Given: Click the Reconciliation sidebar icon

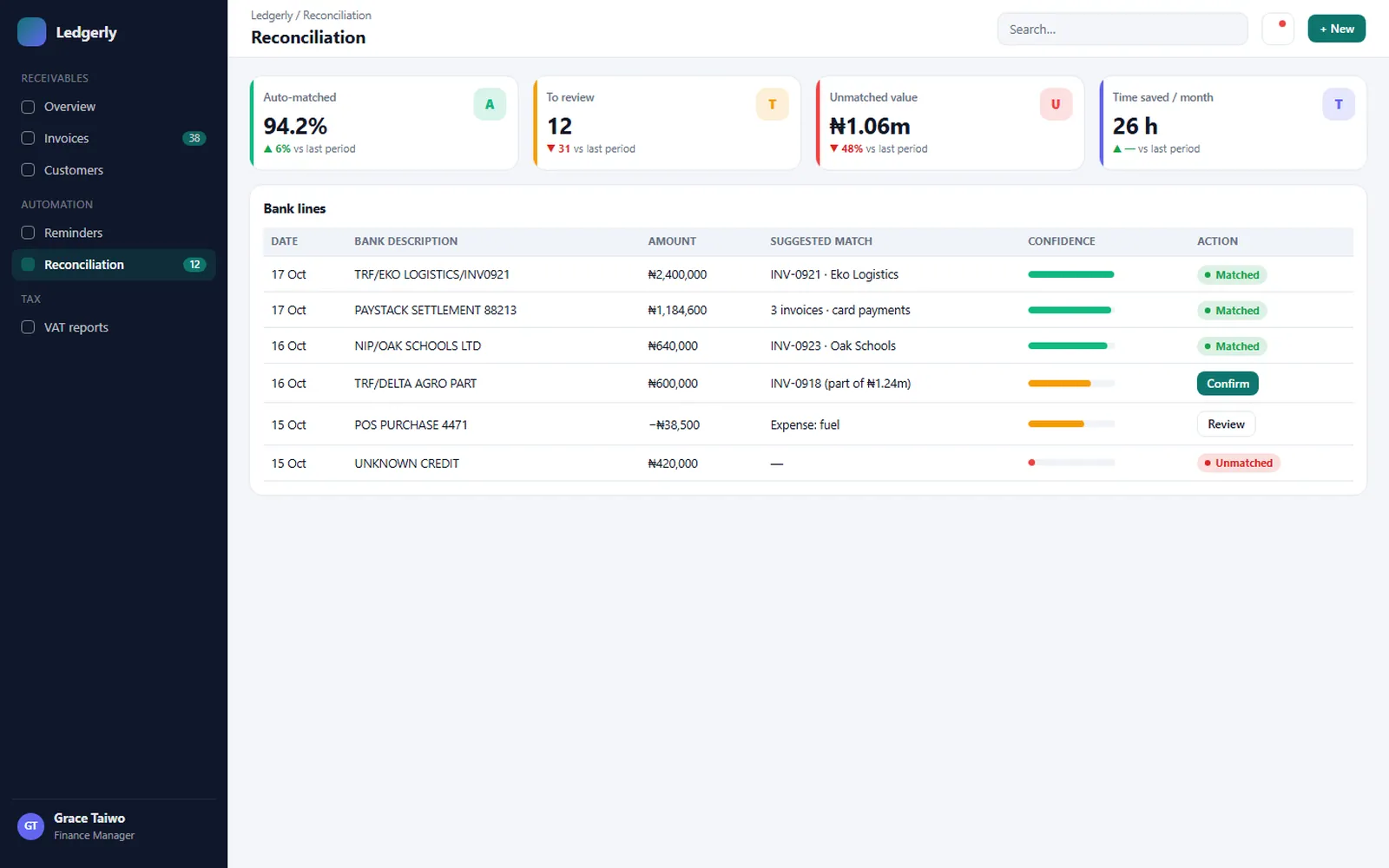Looking at the screenshot, I should [x=28, y=265].
